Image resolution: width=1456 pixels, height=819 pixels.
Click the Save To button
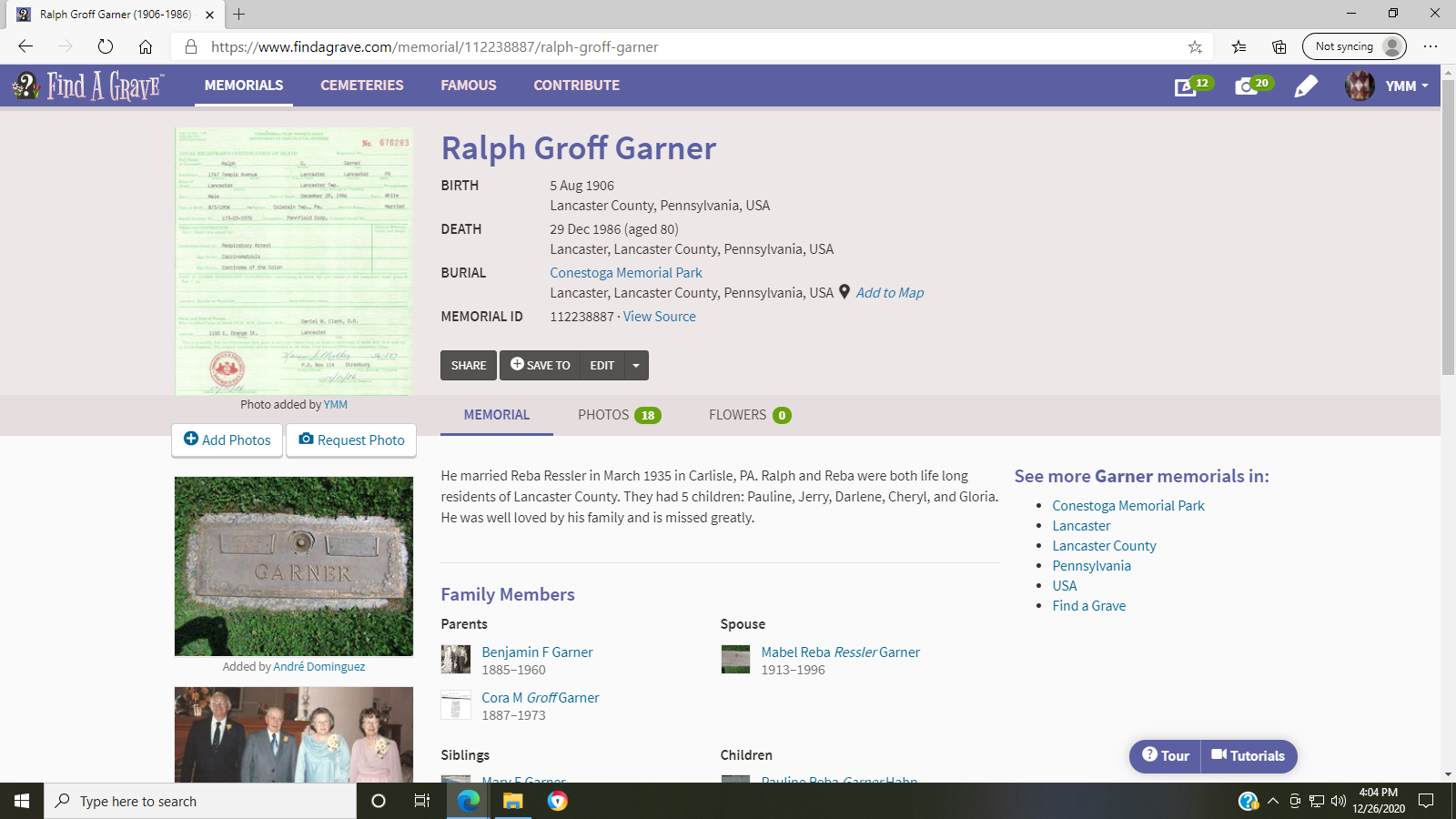tap(540, 365)
